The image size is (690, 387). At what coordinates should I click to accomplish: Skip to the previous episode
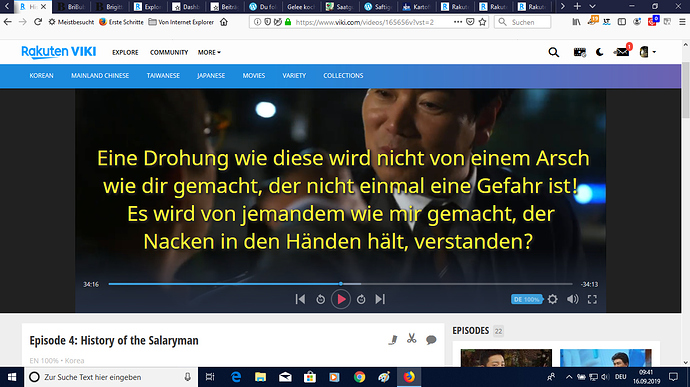tap(301, 299)
